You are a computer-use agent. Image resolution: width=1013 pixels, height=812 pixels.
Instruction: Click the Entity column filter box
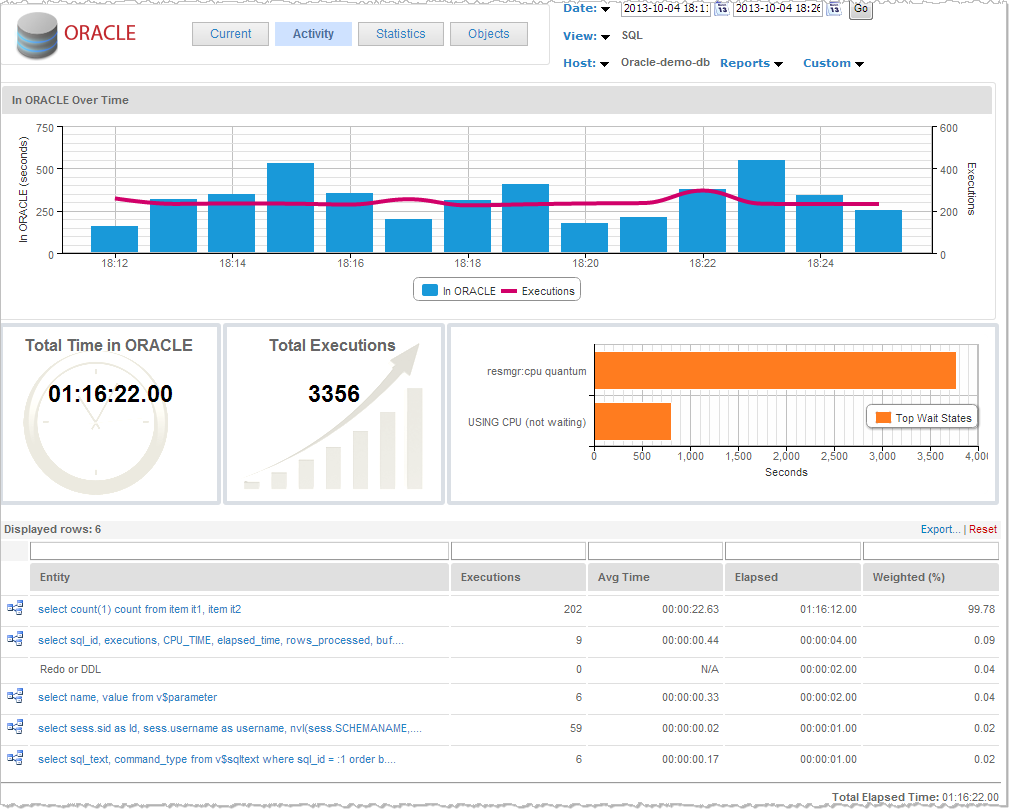click(x=239, y=551)
